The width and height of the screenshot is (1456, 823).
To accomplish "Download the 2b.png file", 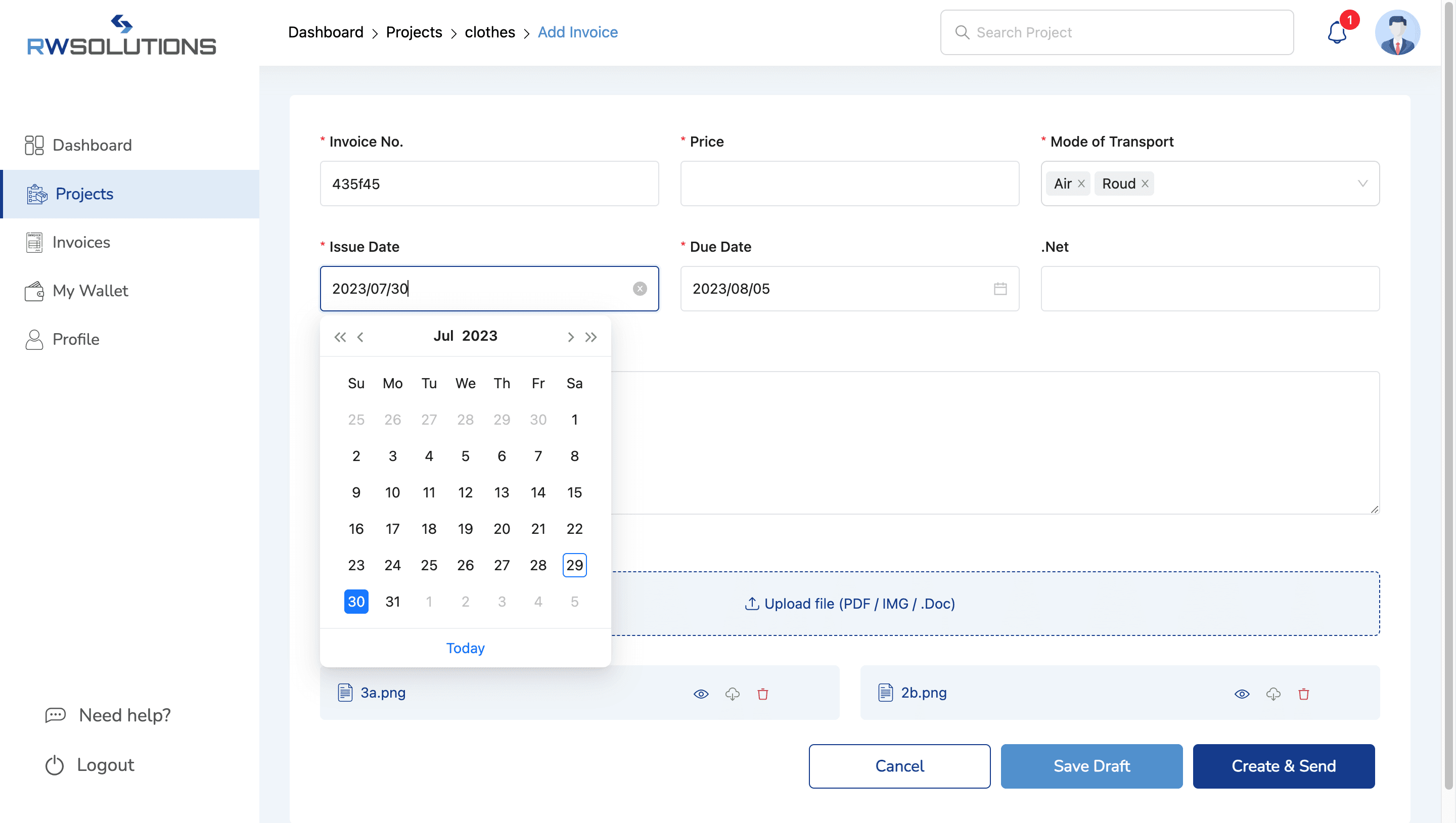I will pyautogui.click(x=1273, y=694).
